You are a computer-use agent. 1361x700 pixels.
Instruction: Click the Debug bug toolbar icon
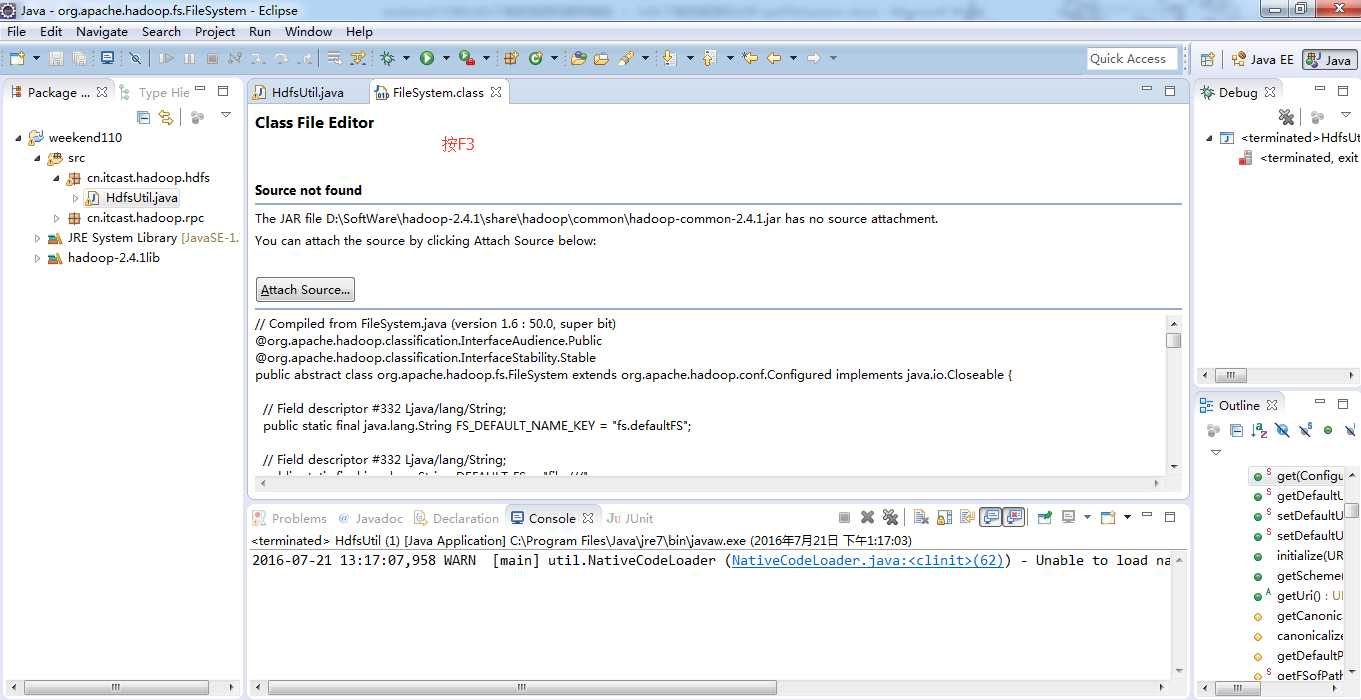pyautogui.click(x=387, y=58)
